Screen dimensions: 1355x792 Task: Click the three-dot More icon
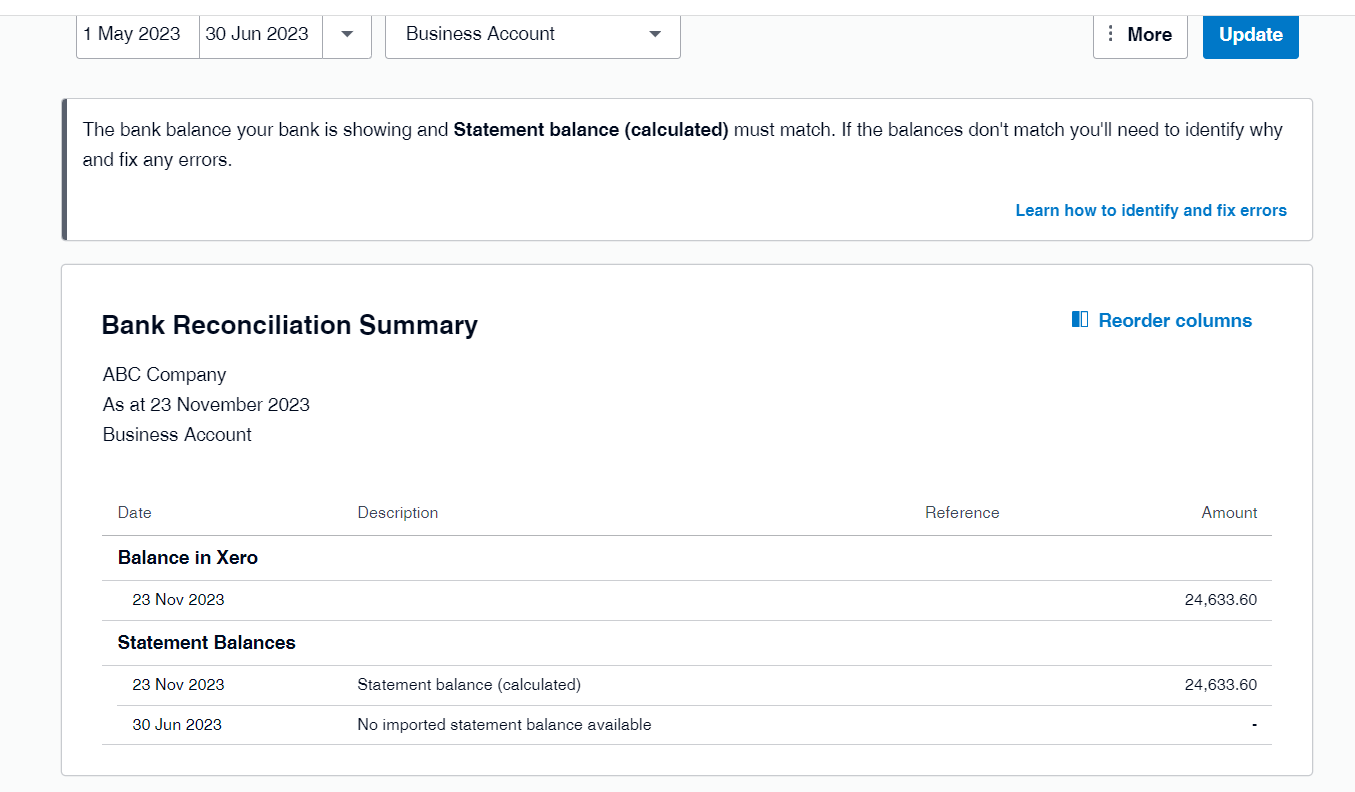pos(1110,34)
